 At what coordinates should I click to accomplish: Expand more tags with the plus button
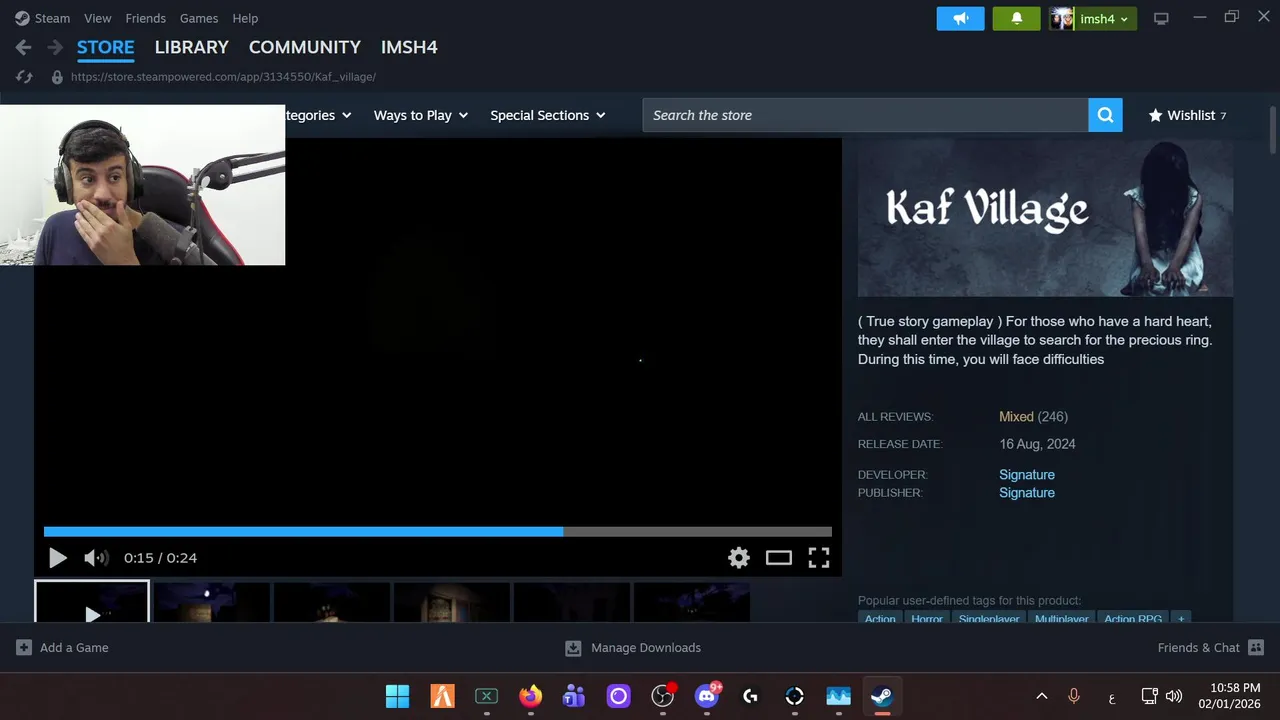tap(1182, 618)
